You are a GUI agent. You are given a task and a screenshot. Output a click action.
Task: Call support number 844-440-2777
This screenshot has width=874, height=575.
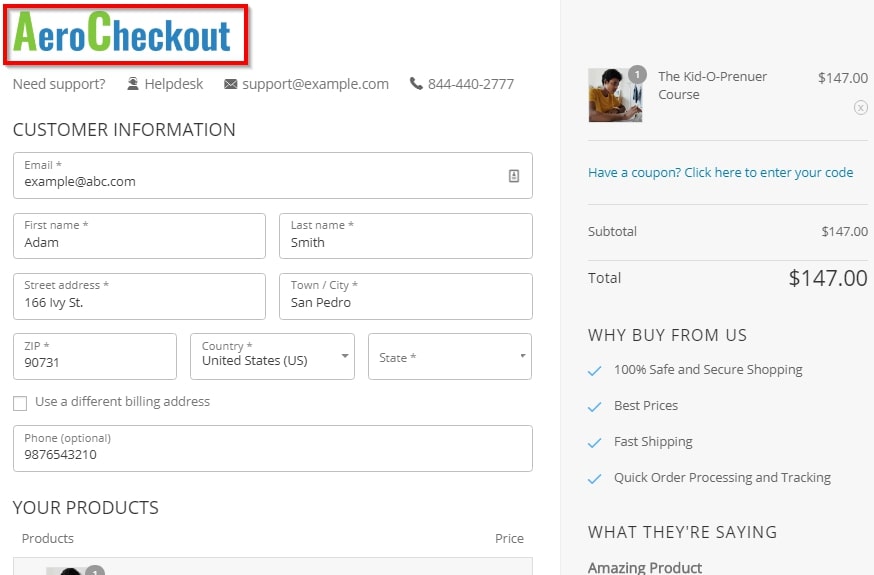click(x=470, y=84)
